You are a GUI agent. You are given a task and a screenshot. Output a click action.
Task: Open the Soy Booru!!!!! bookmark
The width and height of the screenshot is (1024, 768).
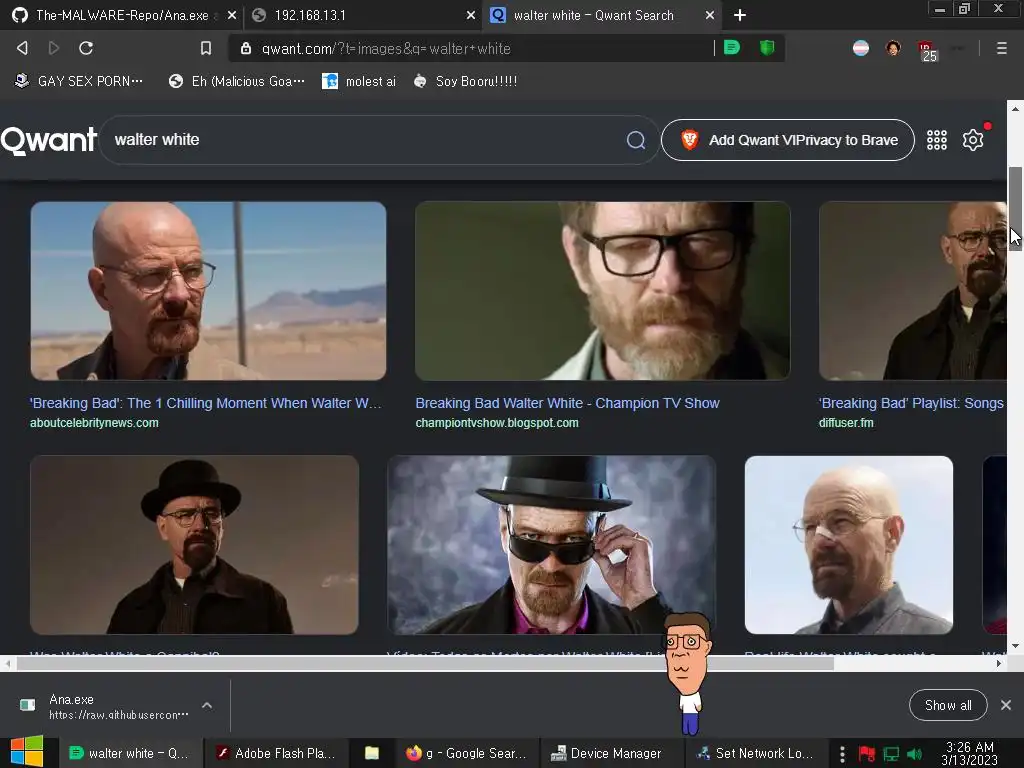(x=465, y=81)
